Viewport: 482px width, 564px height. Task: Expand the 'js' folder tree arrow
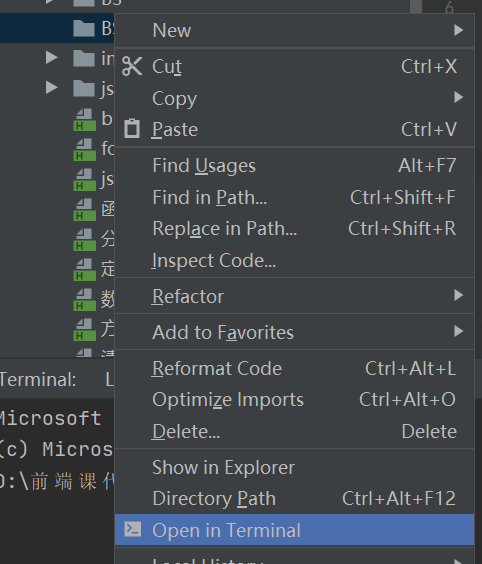[x=52, y=87]
